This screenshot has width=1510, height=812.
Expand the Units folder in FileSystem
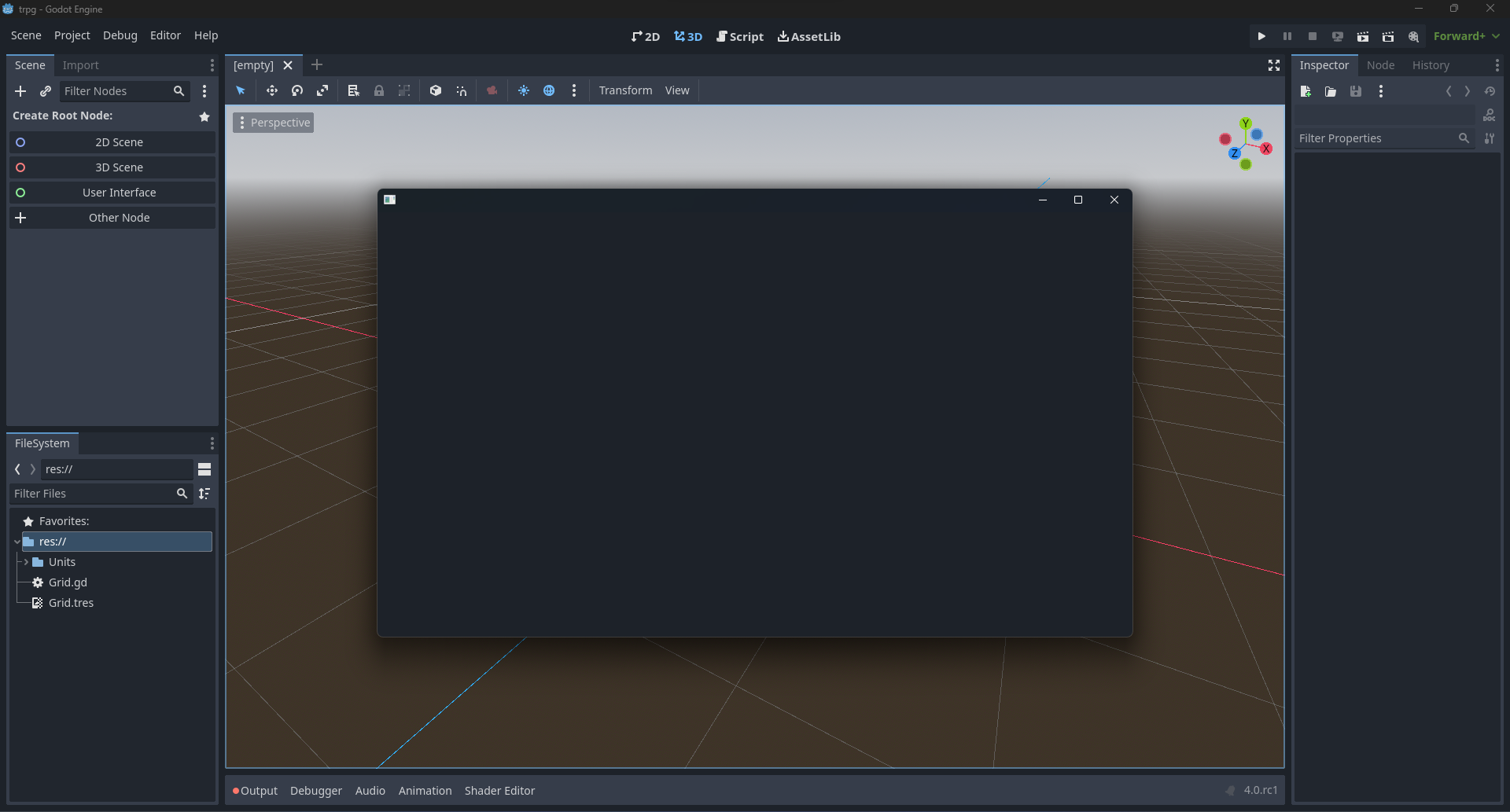[x=24, y=562]
